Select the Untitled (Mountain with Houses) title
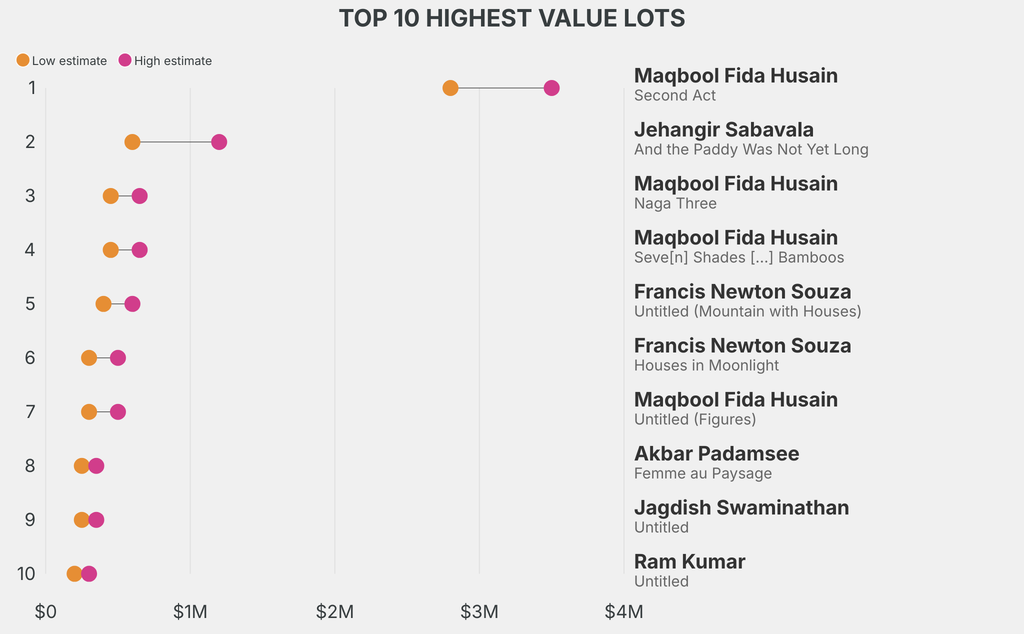Screen dimensions: 1024x634 pos(747,311)
